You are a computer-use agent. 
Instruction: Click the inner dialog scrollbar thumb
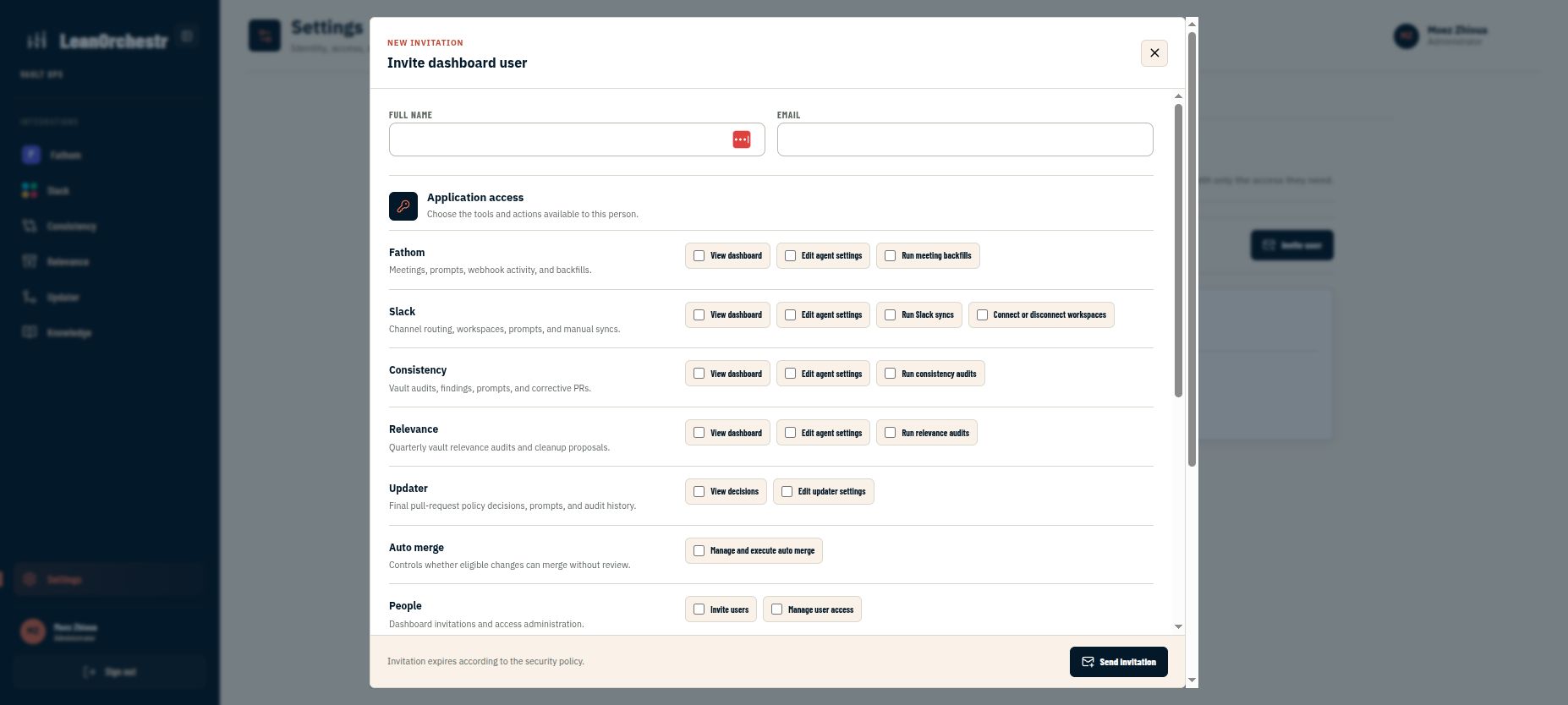tap(1178, 249)
